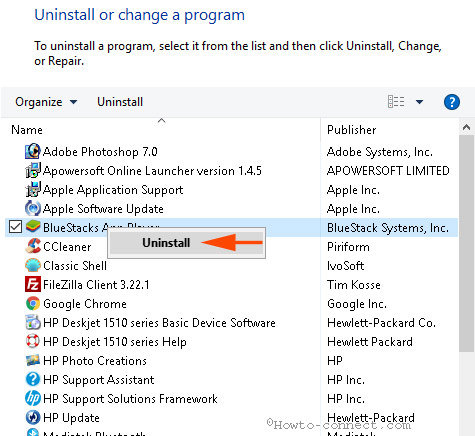Open the Organize dropdown menu

click(x=46, y=102)
